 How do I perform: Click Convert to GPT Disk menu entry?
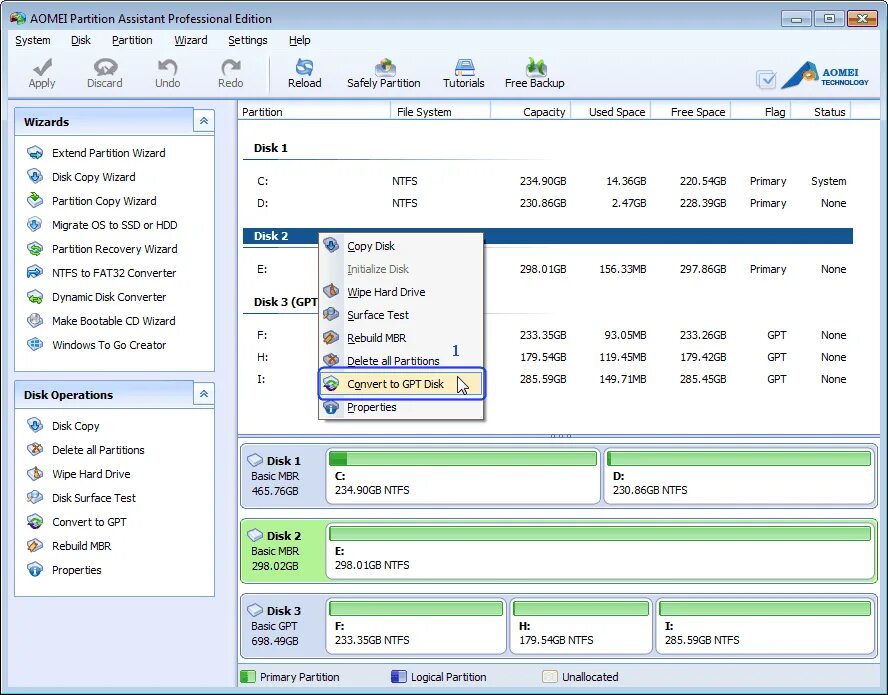point(401,384)
